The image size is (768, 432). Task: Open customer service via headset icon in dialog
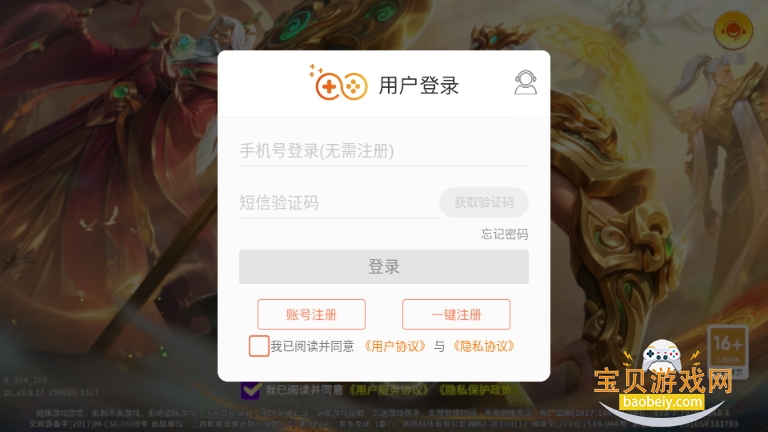click(x=526, y=82)
